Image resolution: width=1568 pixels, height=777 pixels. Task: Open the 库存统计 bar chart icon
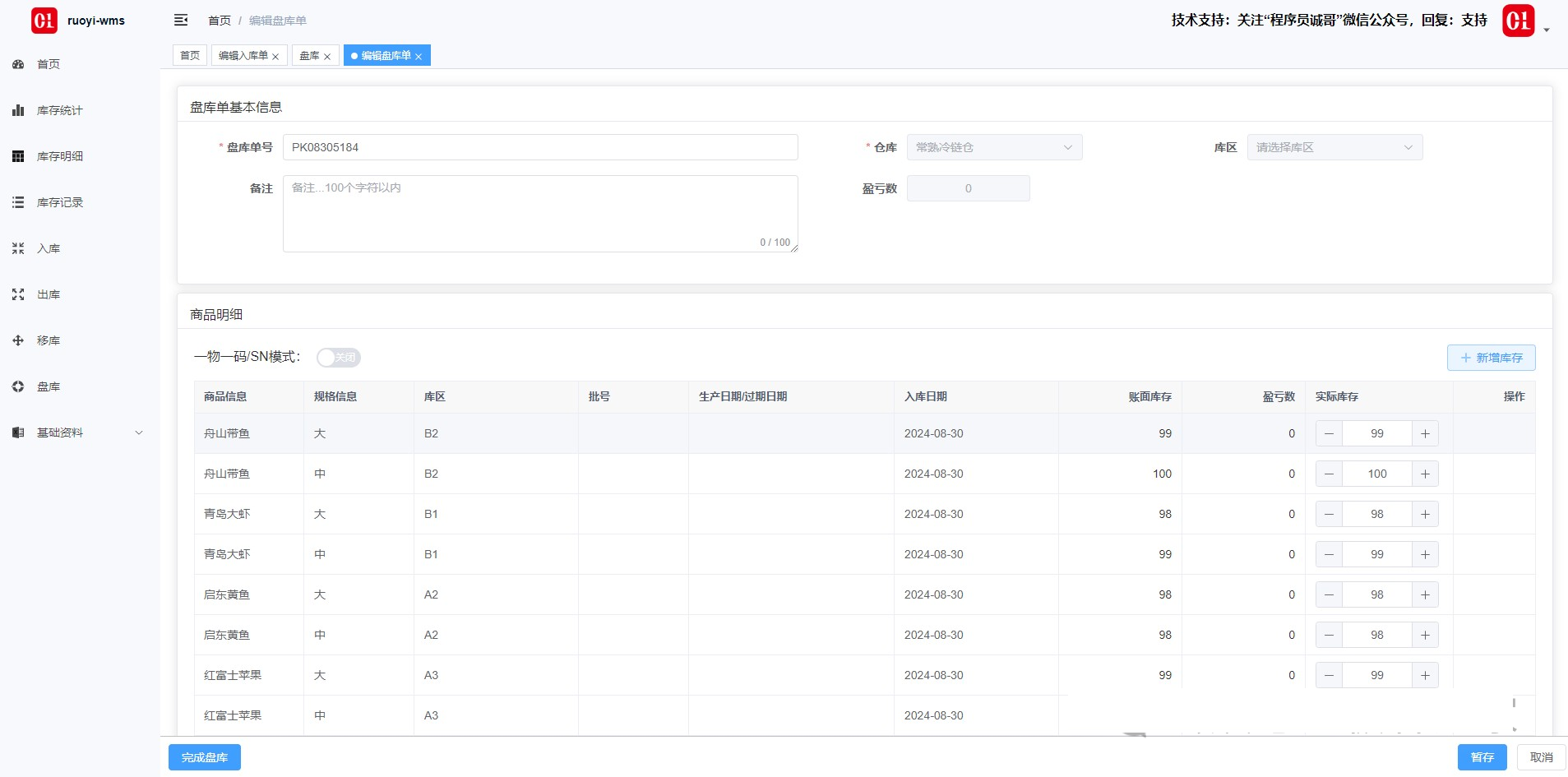(18, 110)
